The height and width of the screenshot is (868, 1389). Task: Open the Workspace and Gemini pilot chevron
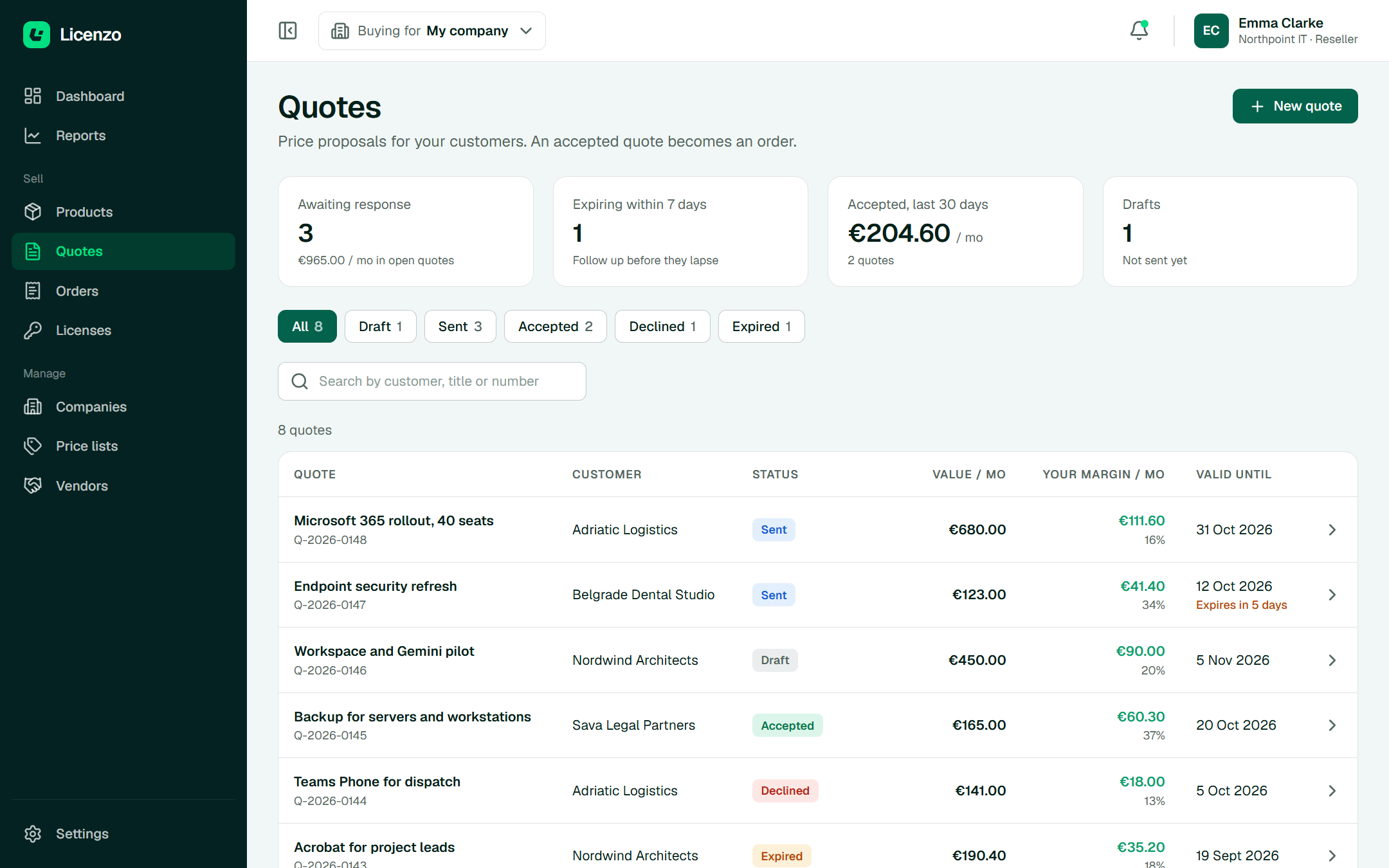[x=1332, y=660]
